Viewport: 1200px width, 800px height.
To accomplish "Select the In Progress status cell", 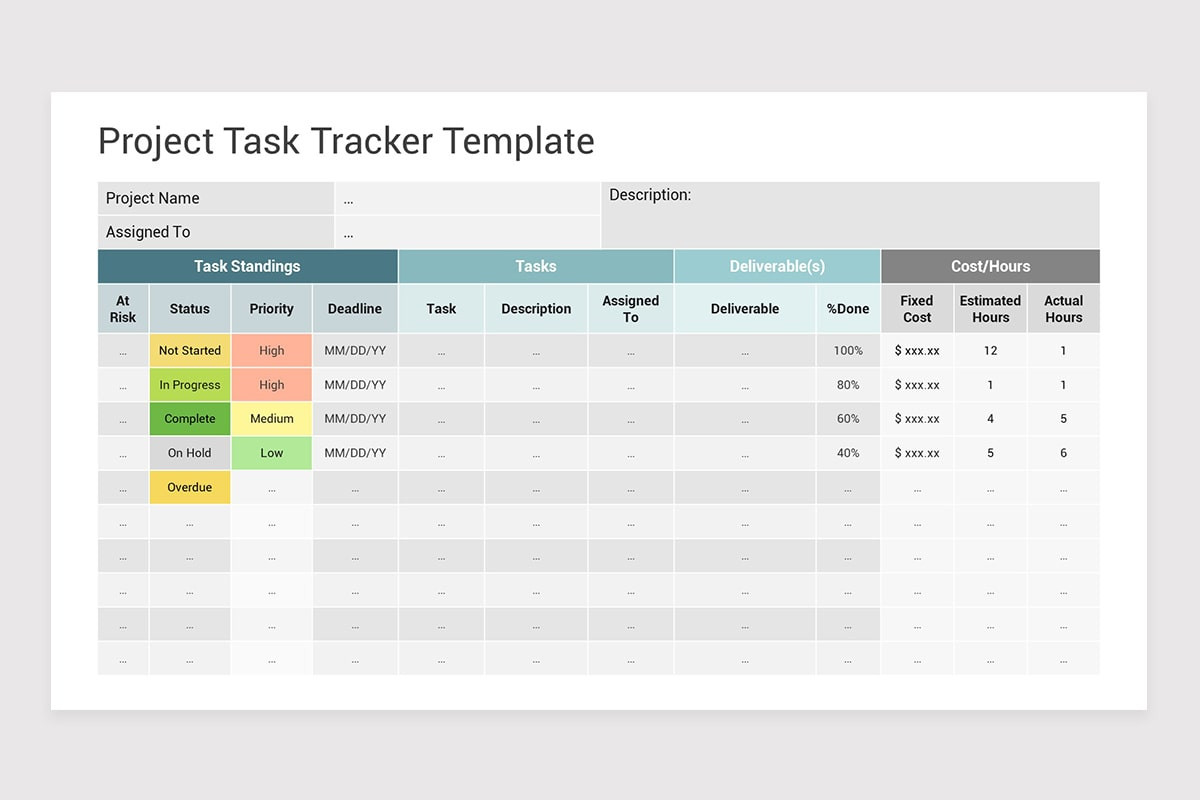I will coord(190,385).
